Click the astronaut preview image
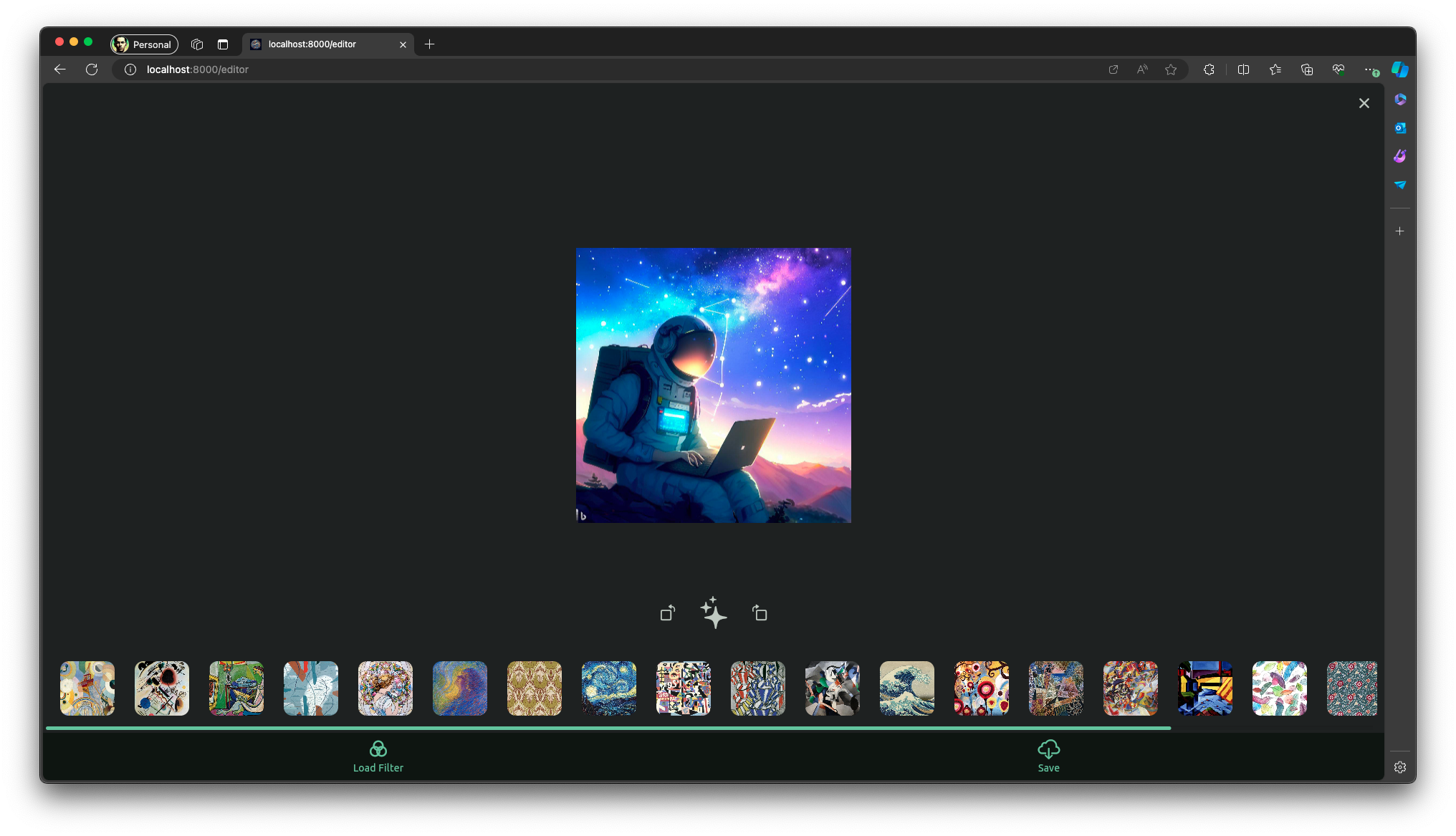 (x=713, y=385)
